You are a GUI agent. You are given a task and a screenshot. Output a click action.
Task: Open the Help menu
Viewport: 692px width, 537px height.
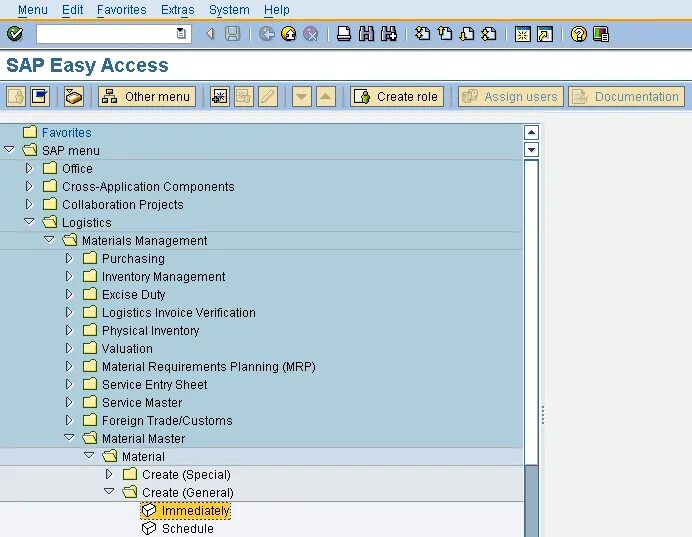(x=277, y=10)
